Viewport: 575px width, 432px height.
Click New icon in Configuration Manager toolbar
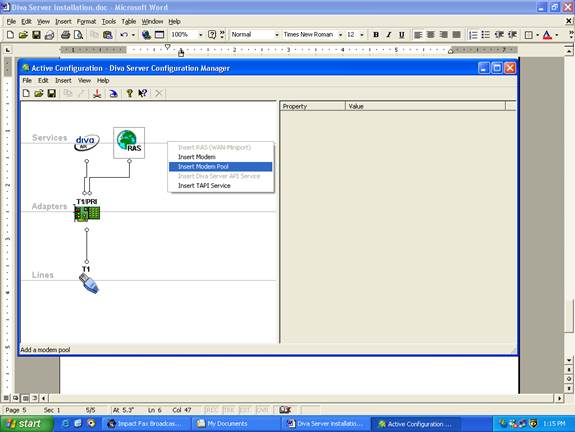[26, 93]
